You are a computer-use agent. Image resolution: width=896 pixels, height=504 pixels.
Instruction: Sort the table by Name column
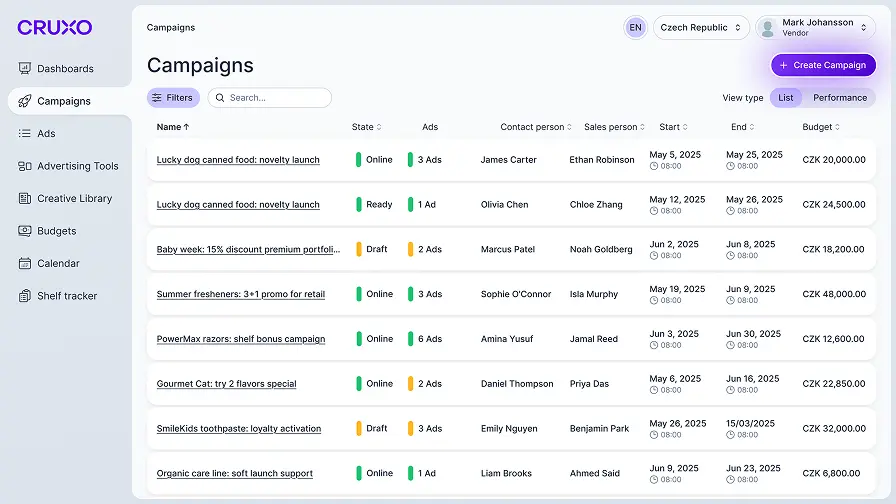tap(172, 127)
